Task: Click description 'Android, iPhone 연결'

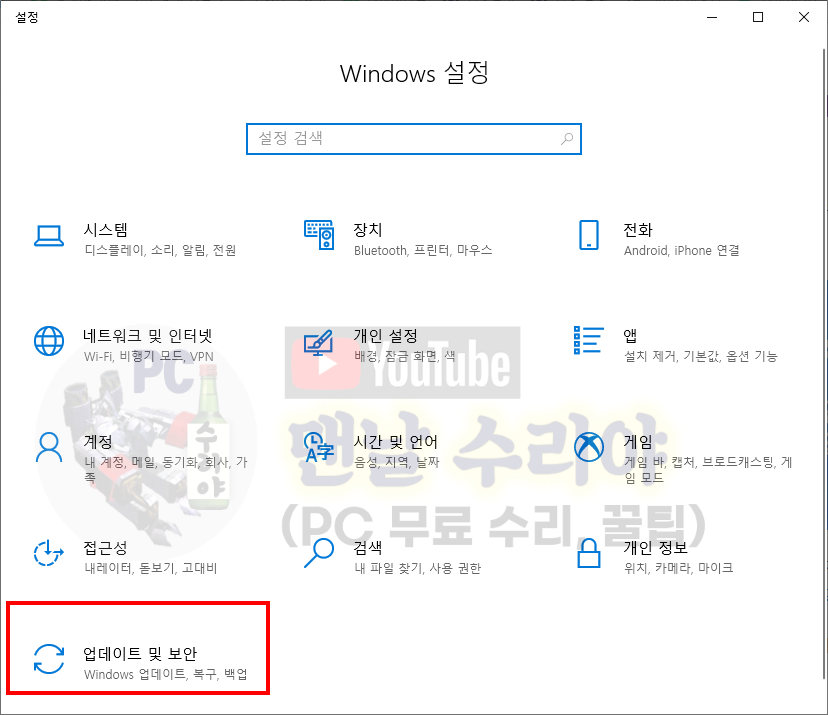Action: [682, 250]
